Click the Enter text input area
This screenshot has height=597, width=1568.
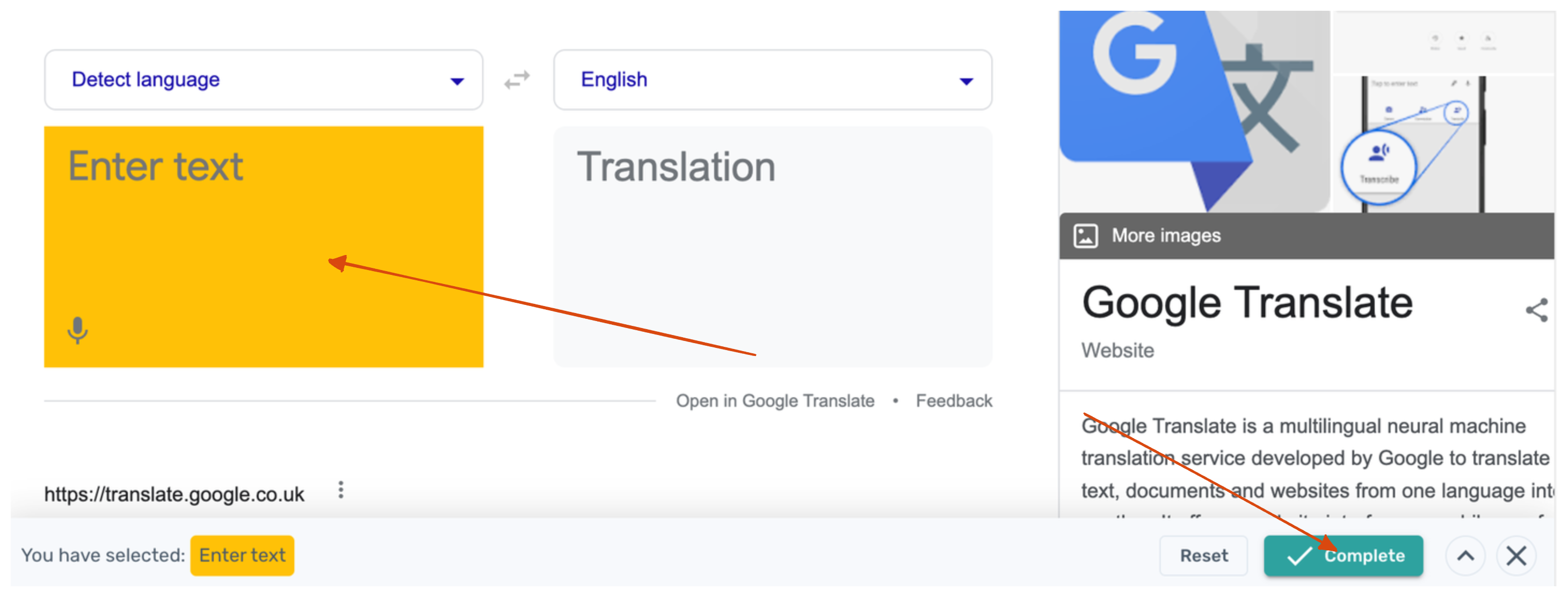click(264, 246)
